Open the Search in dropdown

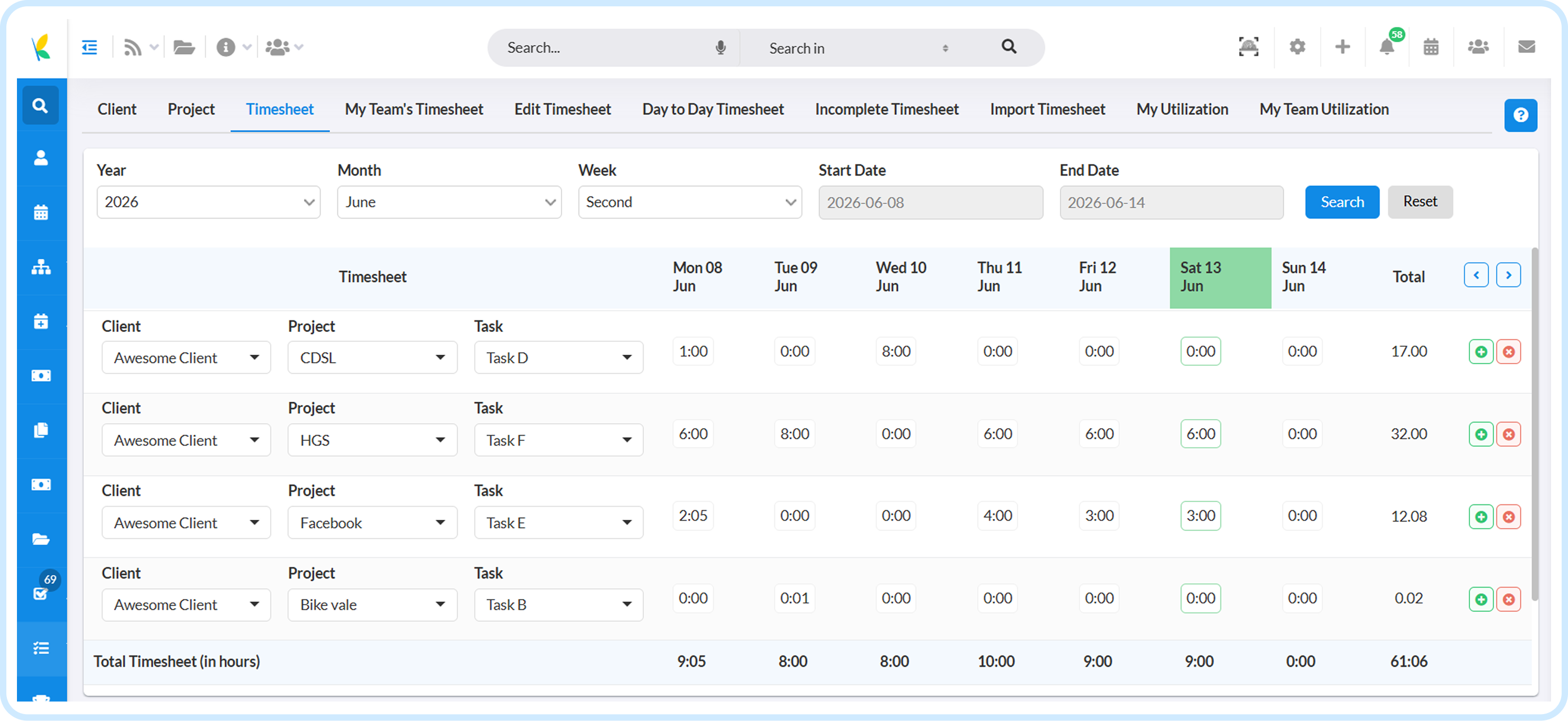[x=858, y=48]
